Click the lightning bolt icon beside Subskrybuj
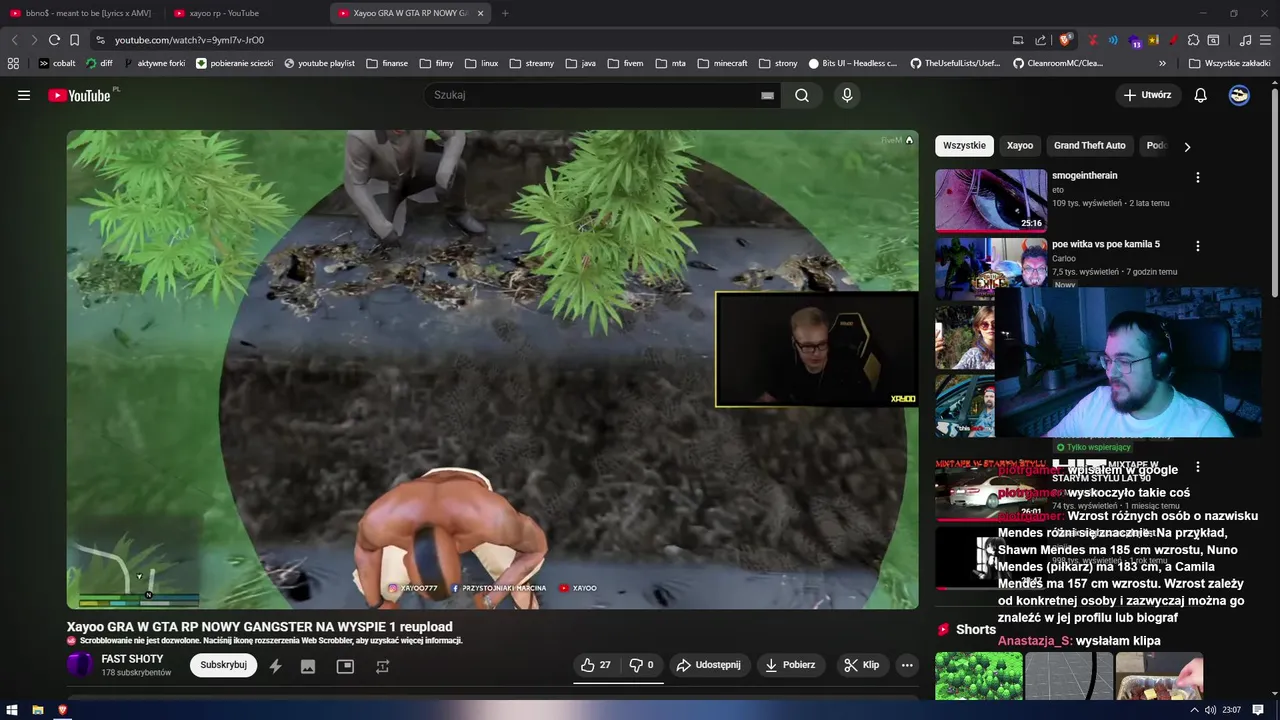1280x720 pixels. pyautogui.click(x=275, y=666)
